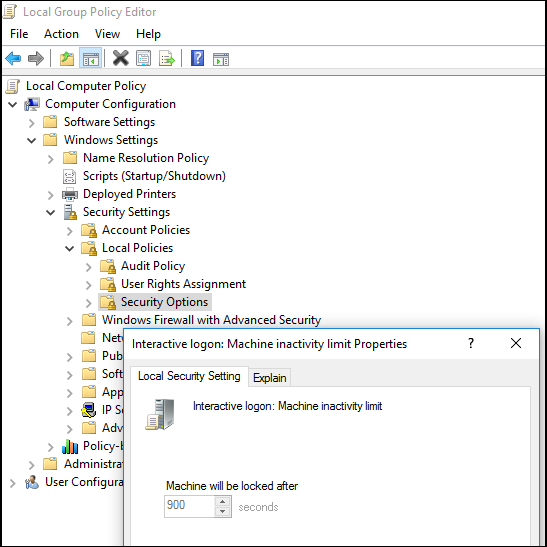Click User Configuration person icon
The width and height of the screenshot is (547, 547).
click(x=32, y=482)
